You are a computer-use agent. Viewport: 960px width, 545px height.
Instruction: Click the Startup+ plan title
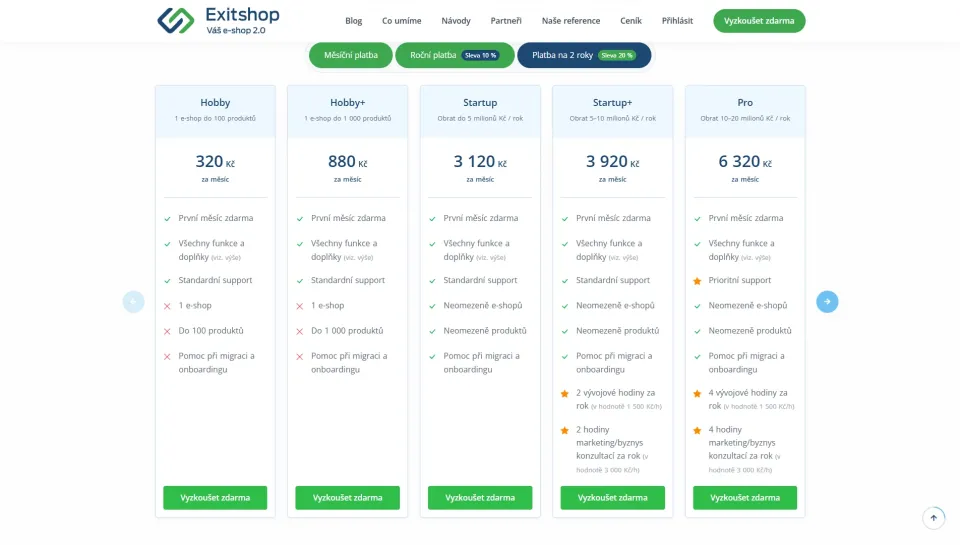(612, 102)
